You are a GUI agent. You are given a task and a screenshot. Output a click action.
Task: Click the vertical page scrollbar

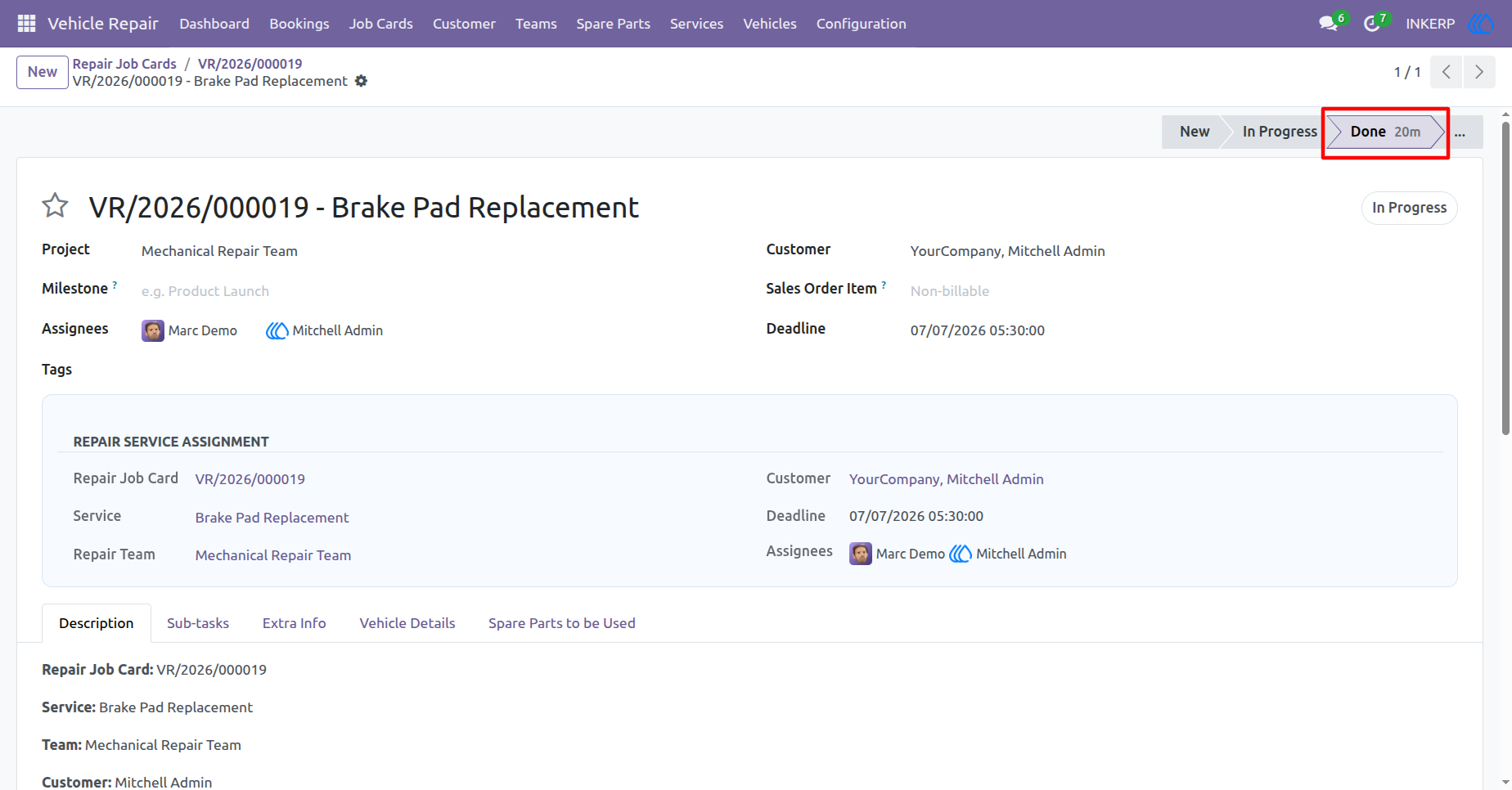point(1505,278)
